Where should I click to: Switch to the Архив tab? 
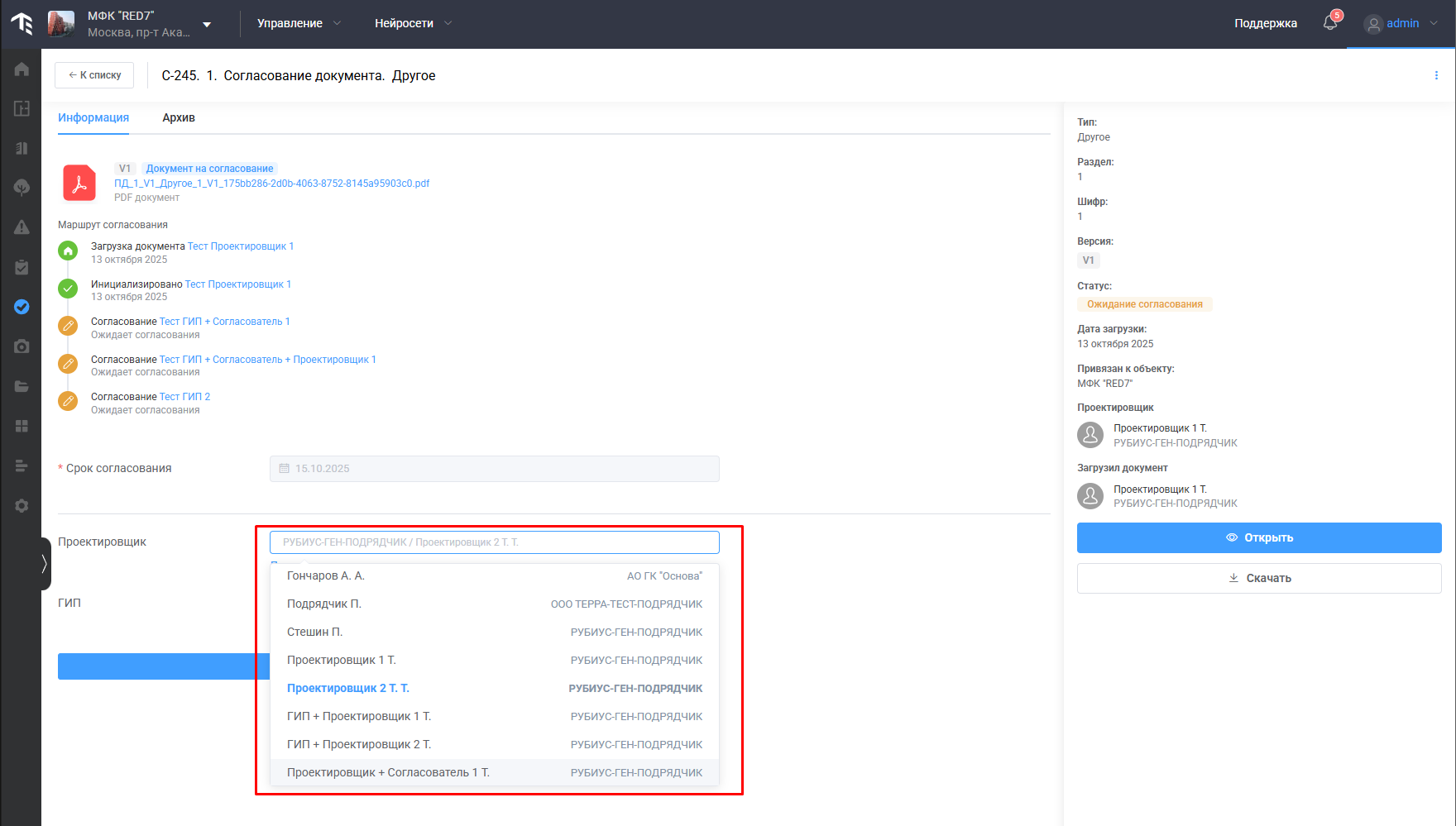click(x=179, y=117)
